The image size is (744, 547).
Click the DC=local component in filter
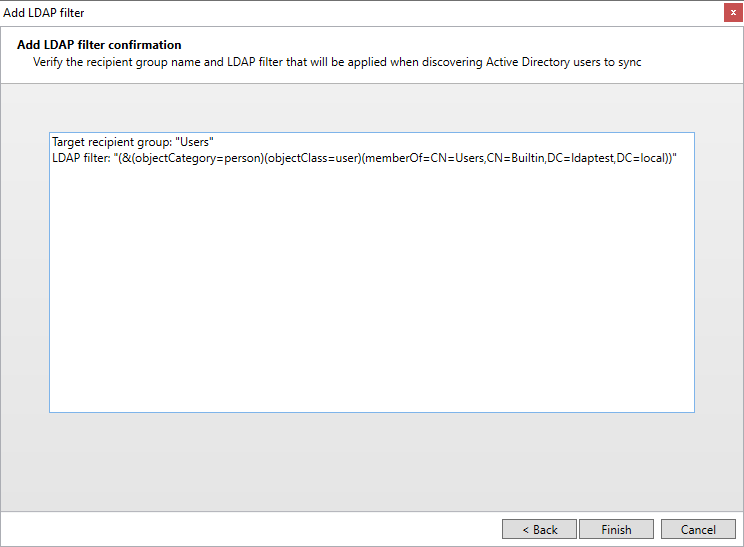pyautogui.click(x=641, y=158)
